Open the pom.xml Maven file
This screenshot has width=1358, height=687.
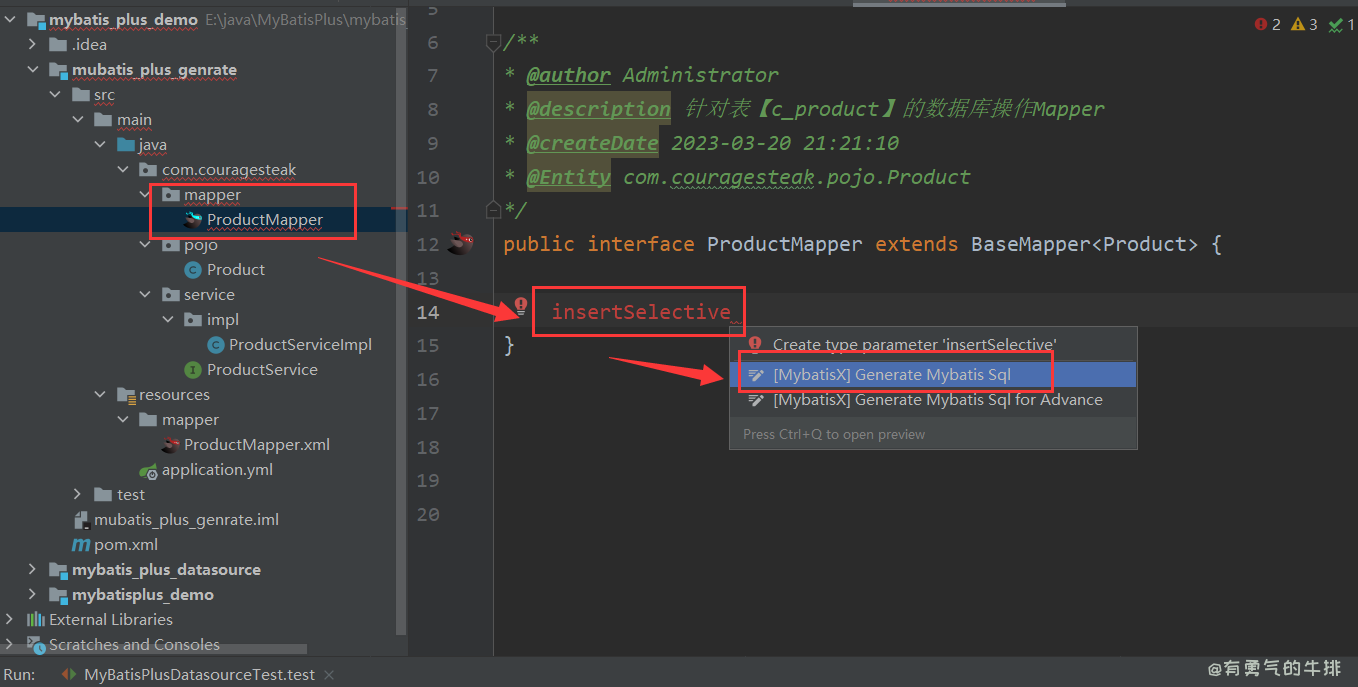(x=125, y=545)
